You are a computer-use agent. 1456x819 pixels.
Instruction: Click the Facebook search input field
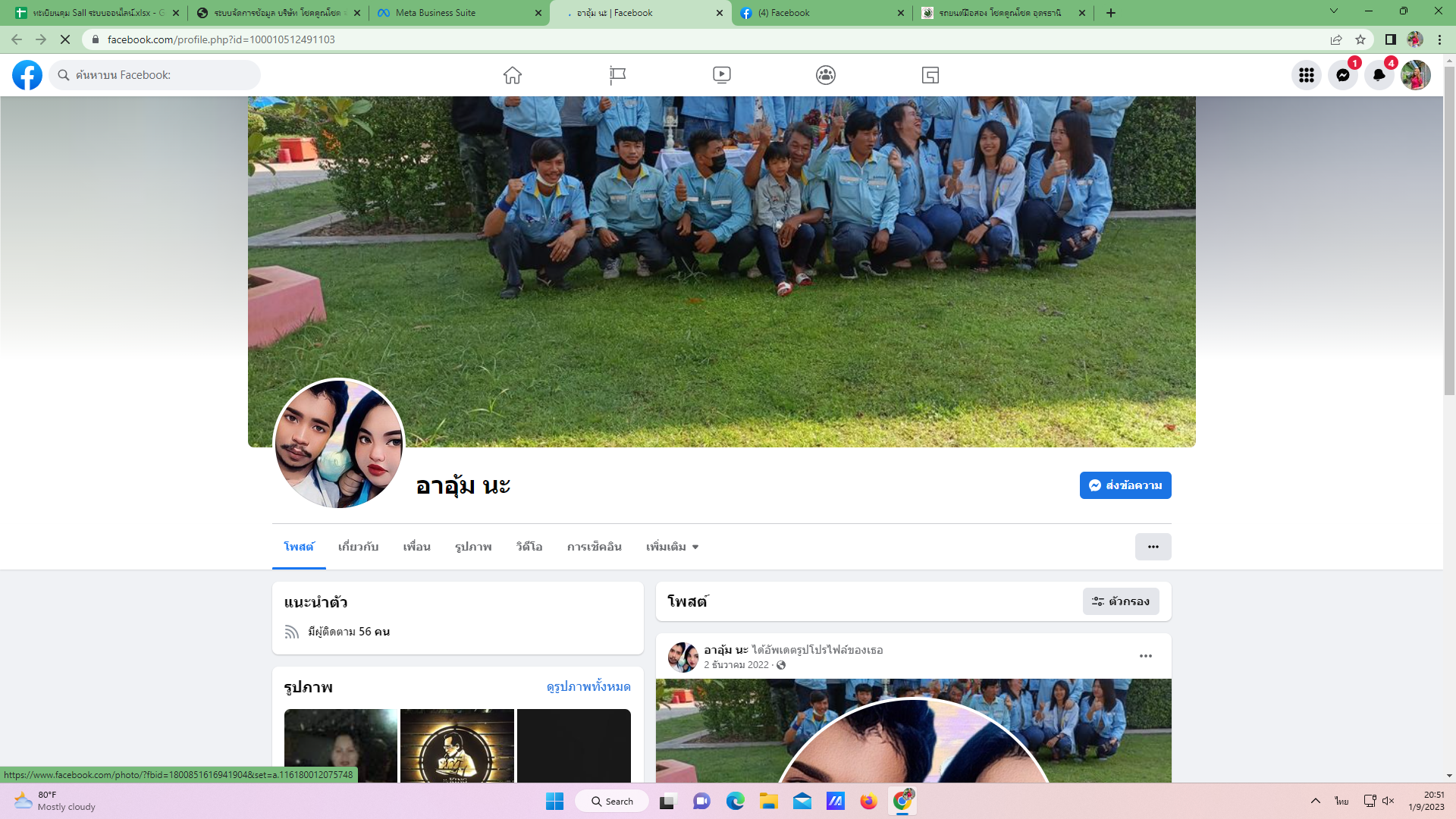159,75
